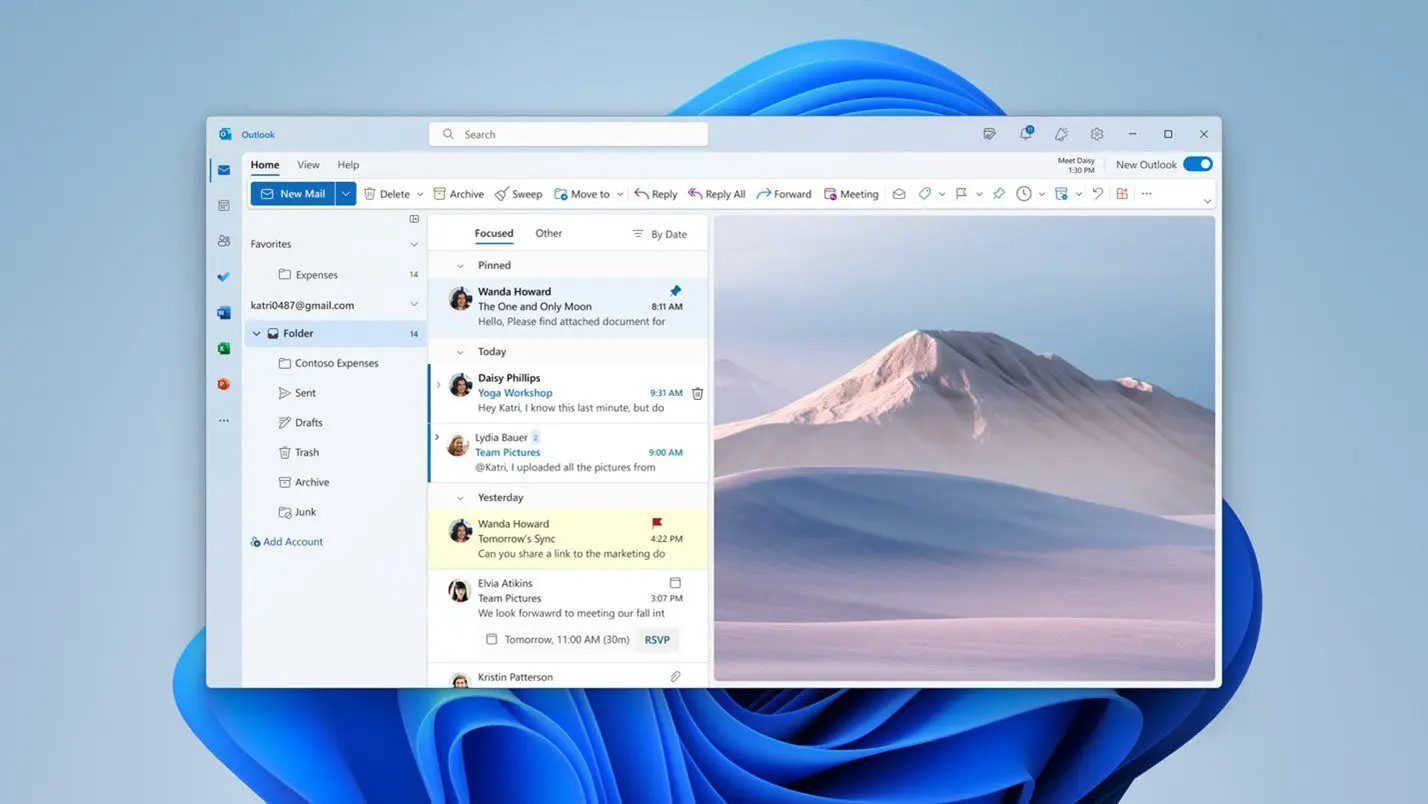
Task: Open the By Date sorting dropdown
Action: pos(660,233)
